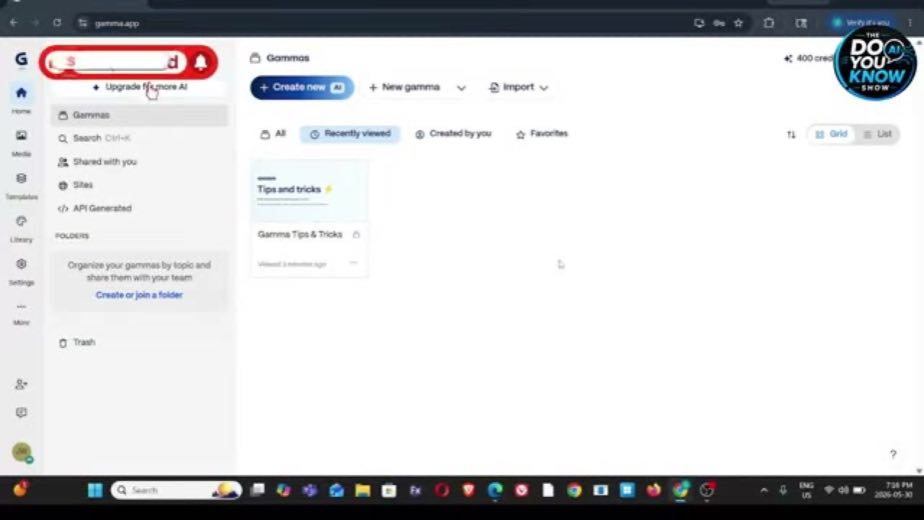Click the Gamma logo icon
Screen dimensions: 924x520
click(x=21, y=59)
